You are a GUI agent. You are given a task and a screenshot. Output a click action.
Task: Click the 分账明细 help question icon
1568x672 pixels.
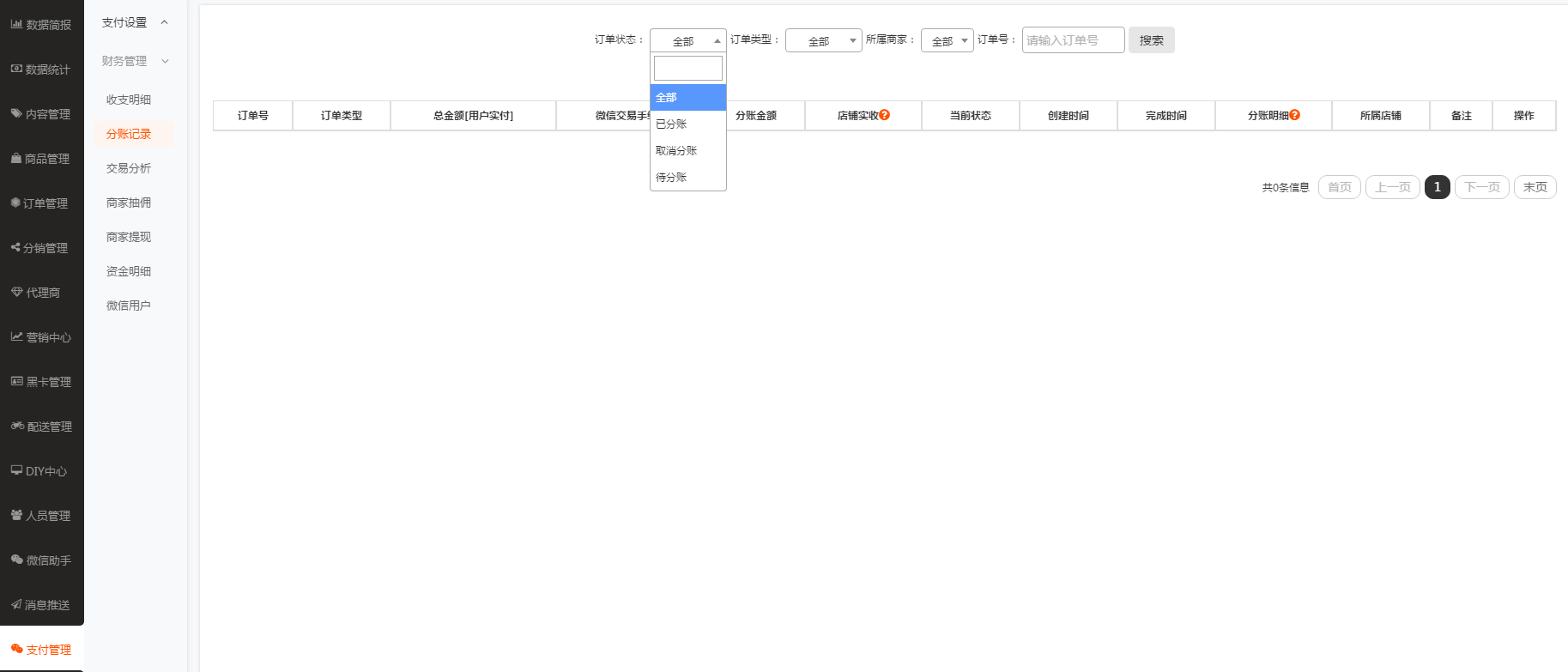pos(1295,115)
